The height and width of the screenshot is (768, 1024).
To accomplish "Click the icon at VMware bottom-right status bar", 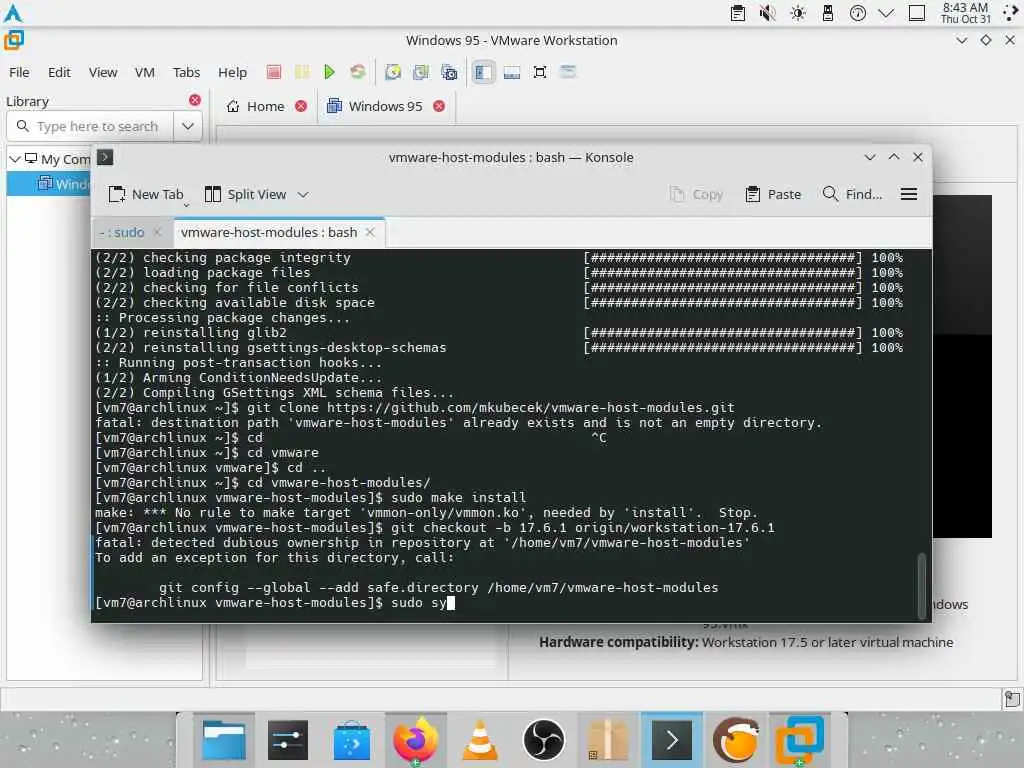I will (x=1012, y=699).
